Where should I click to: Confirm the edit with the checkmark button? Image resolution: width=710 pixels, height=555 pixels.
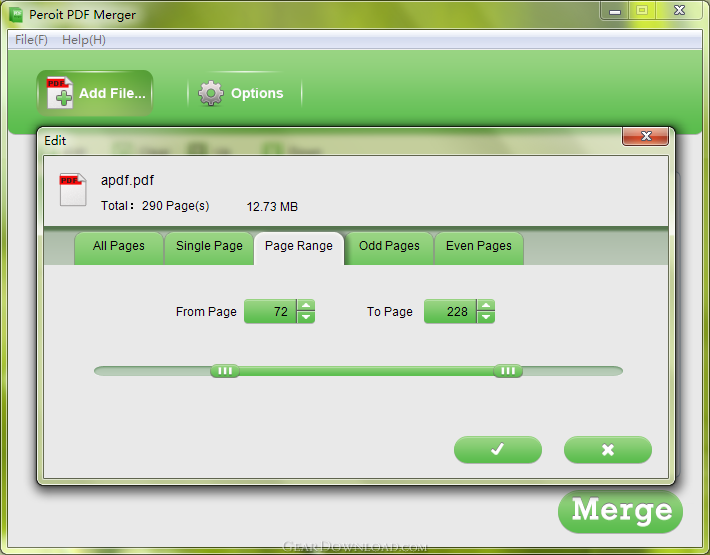click(x=498, y=450)
